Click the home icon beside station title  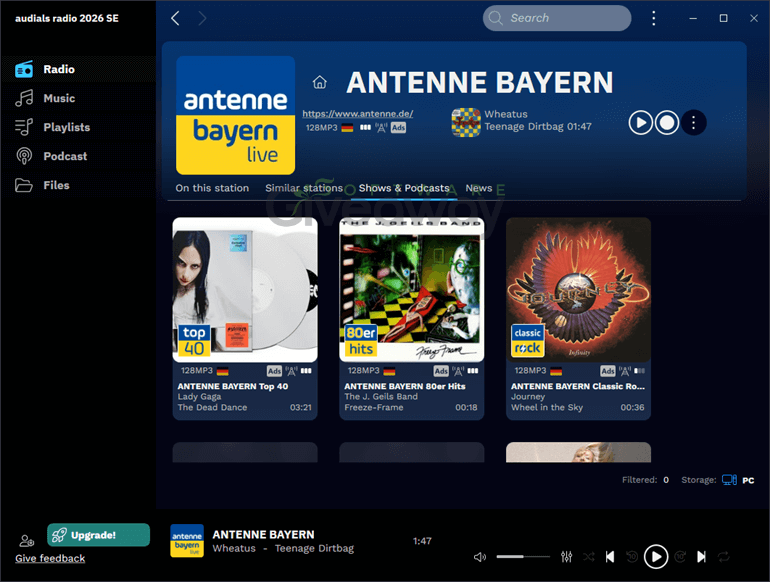320,82
